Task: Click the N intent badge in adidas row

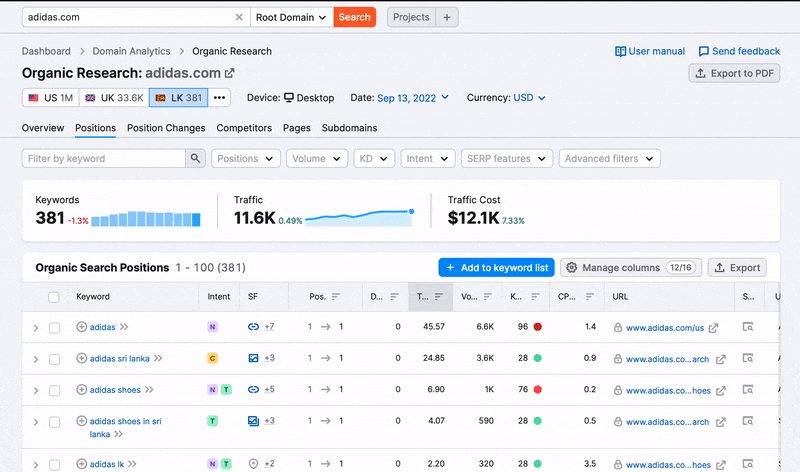Action: (x=212, y=327)
